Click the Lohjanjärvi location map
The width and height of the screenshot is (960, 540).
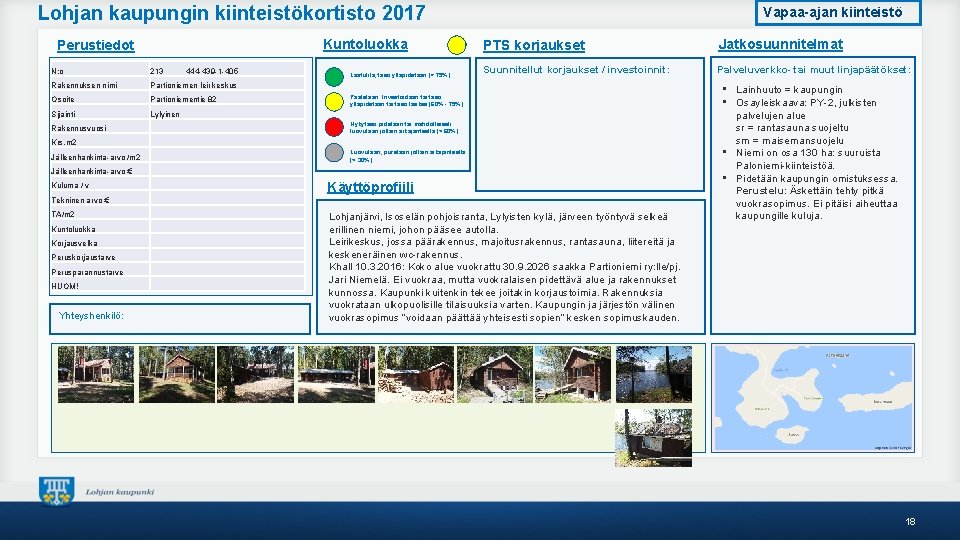pos(813,398)
